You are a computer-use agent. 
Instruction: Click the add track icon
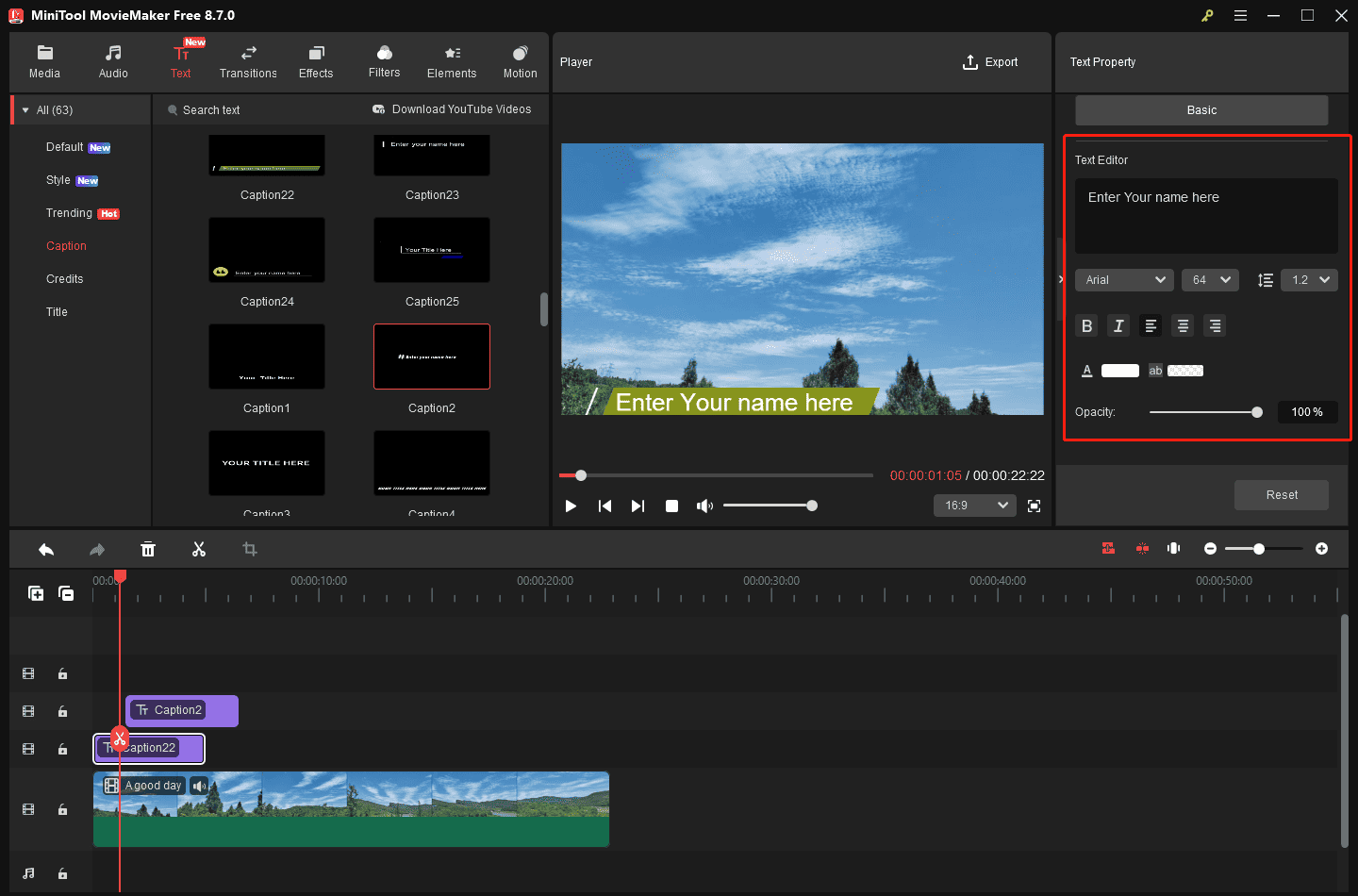pyautogui.click(x=36, y=593)
